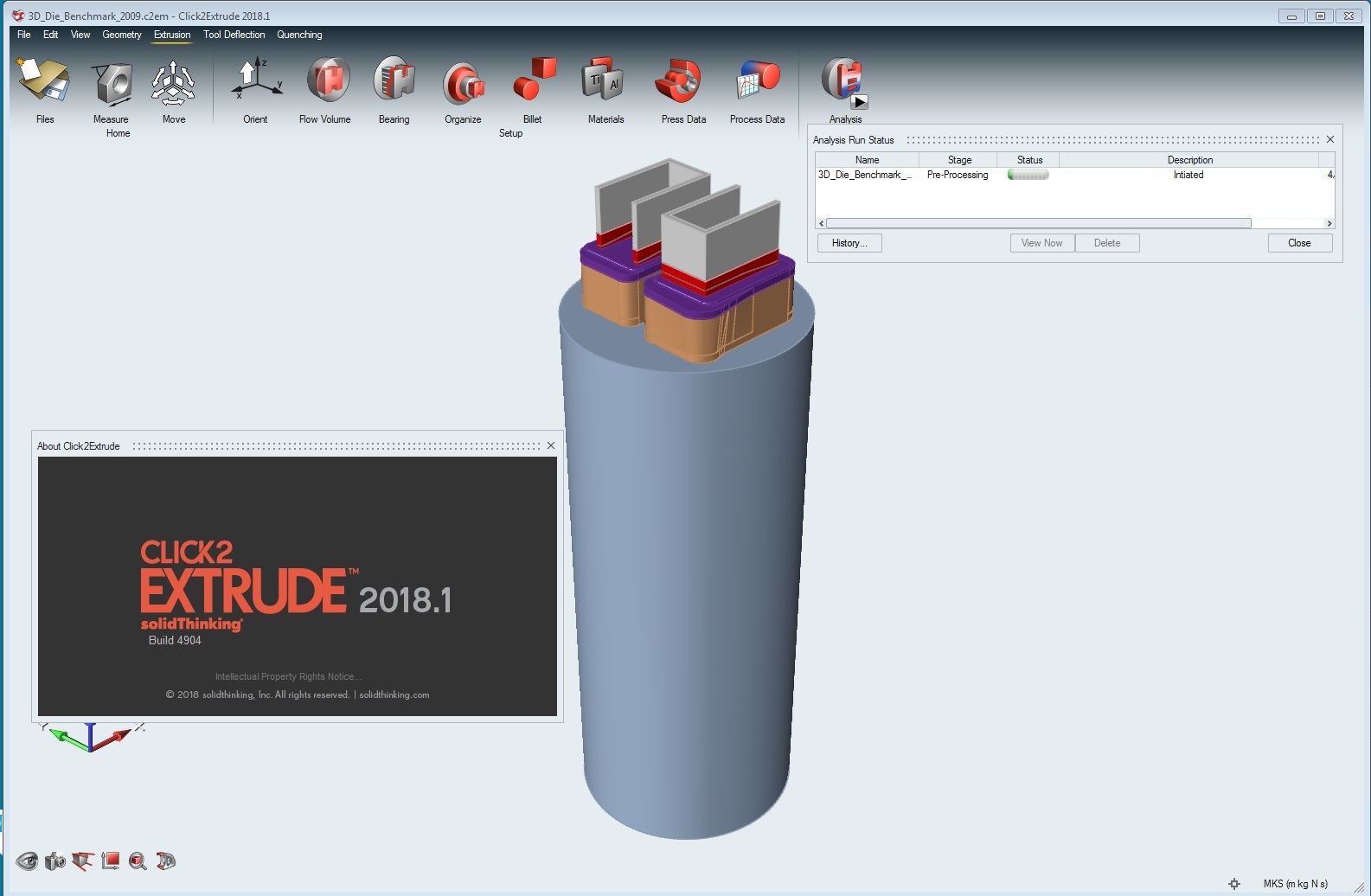Image resolution: width=1371 pixels, height=896 pixels.
Task: Open the View menu
Action: pos(80,35)
